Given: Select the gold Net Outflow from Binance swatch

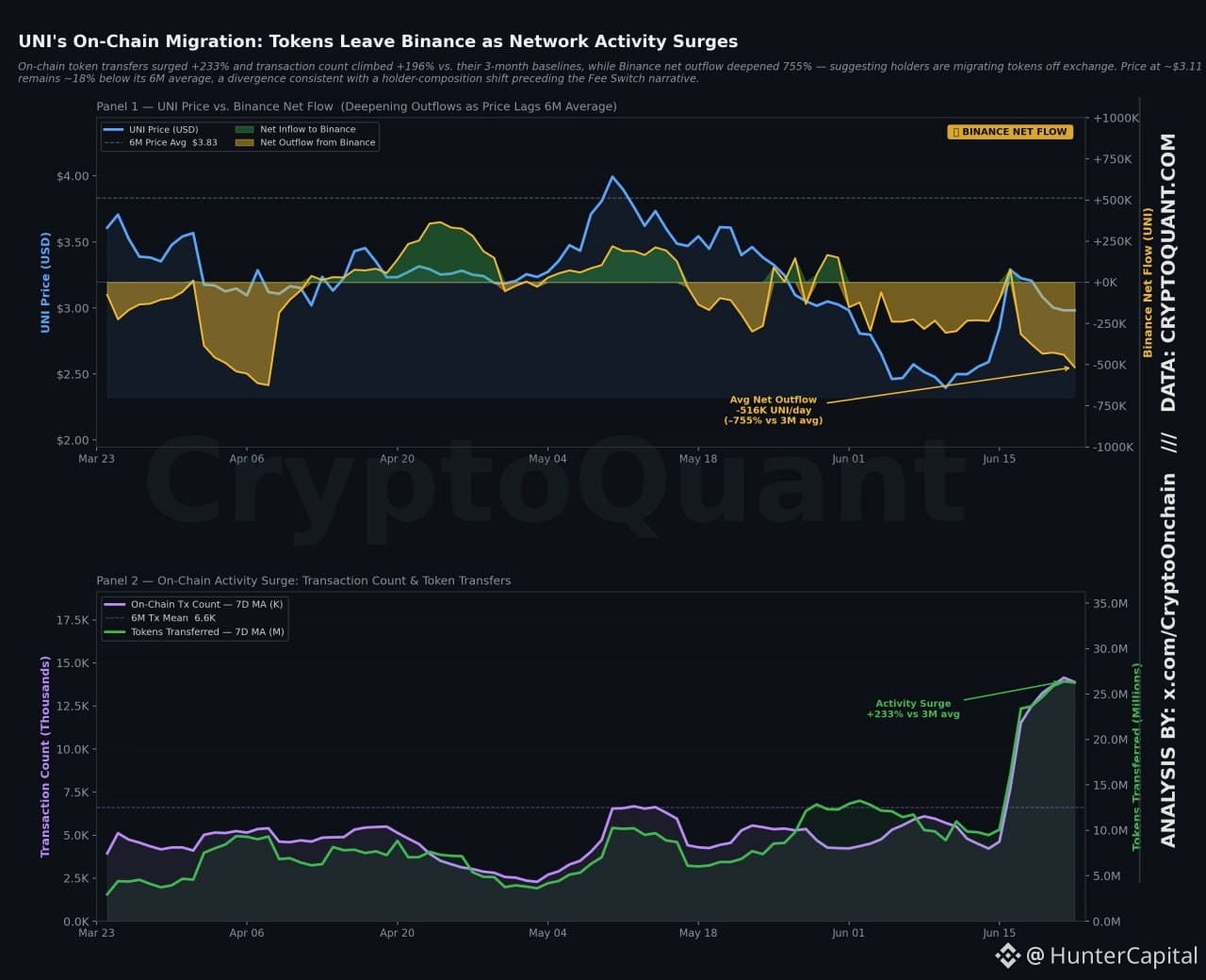Looking at the screenshot, I should [x=244, y=142].
